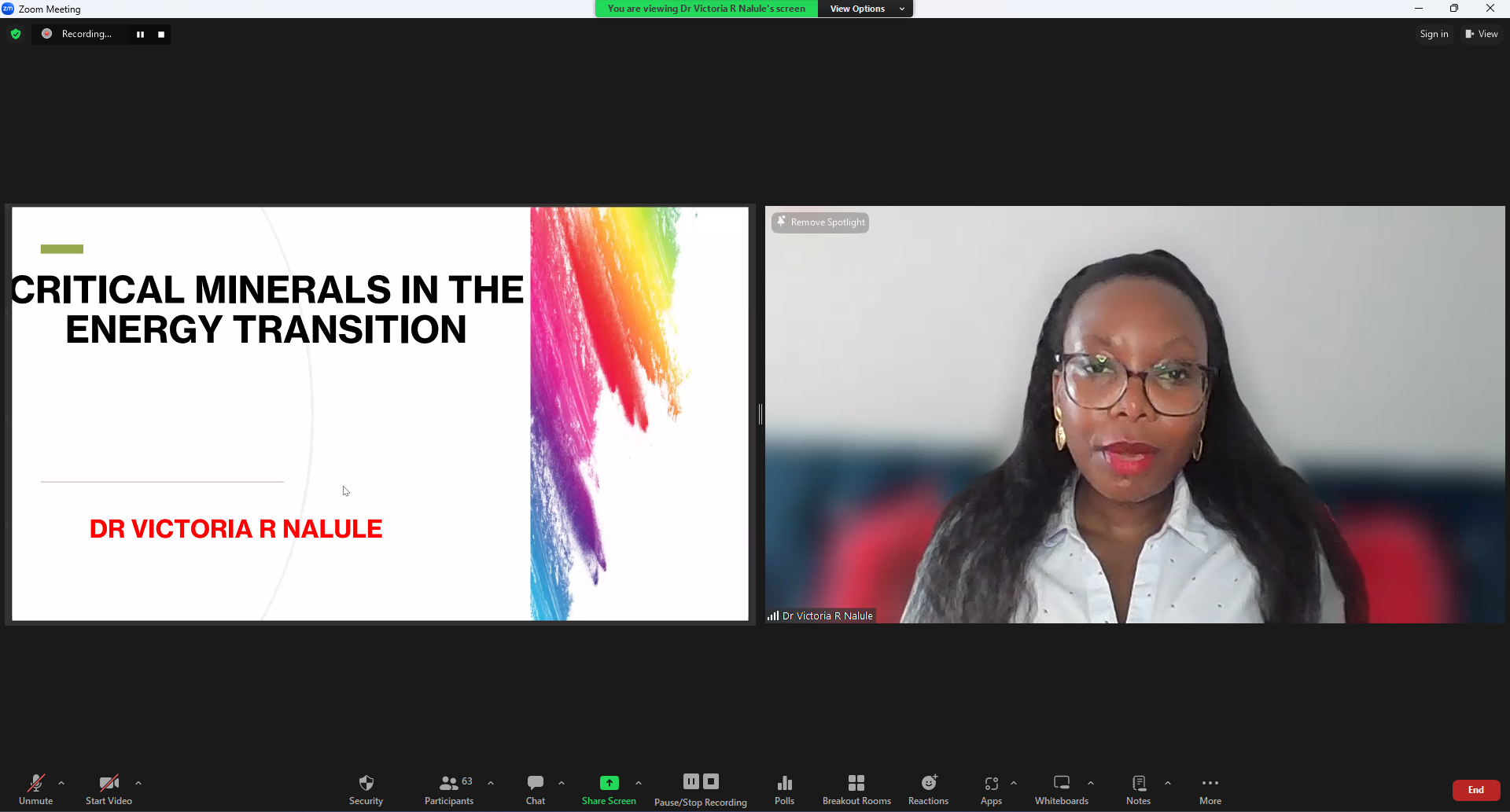The height and width of the screenshot is (812, 1510).
Task: Open Whiteboards from the toolbar
Action: (x=1061, y=789)
